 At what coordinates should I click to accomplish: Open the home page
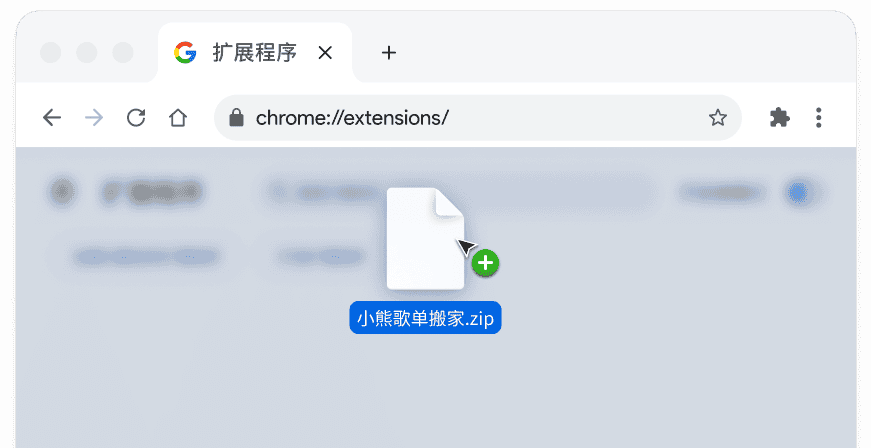point(178,118)
